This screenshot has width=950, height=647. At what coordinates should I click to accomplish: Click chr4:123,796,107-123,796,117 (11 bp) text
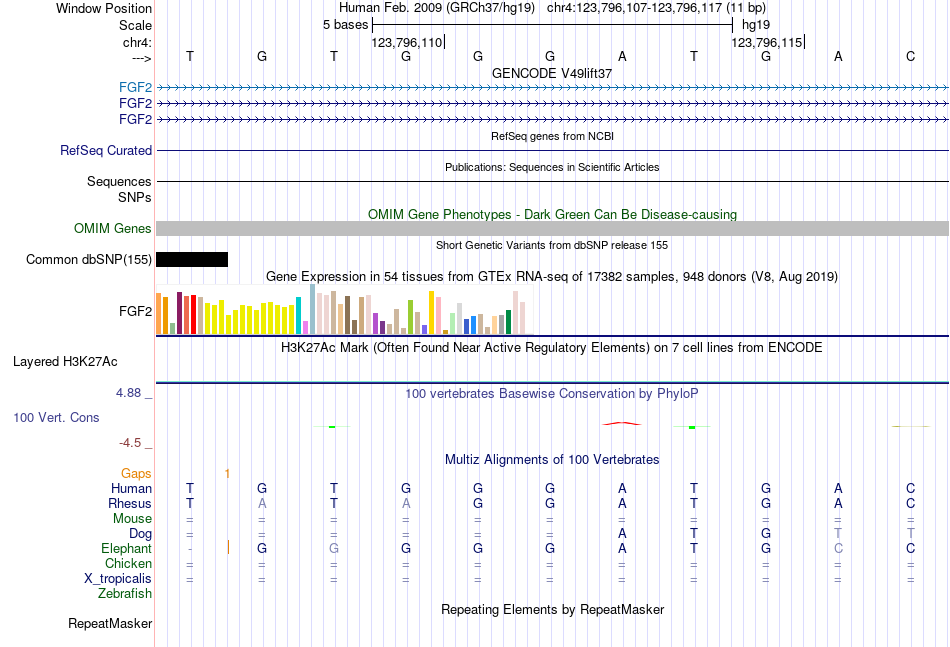click(x=656, y=8)
